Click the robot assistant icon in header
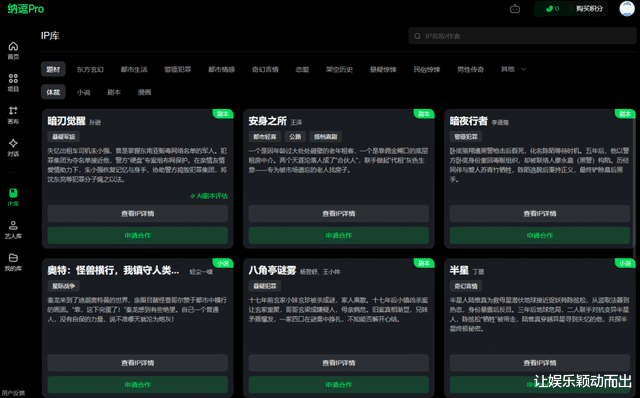Viewport: 640px width, 398px height. (x=515, y=9)
